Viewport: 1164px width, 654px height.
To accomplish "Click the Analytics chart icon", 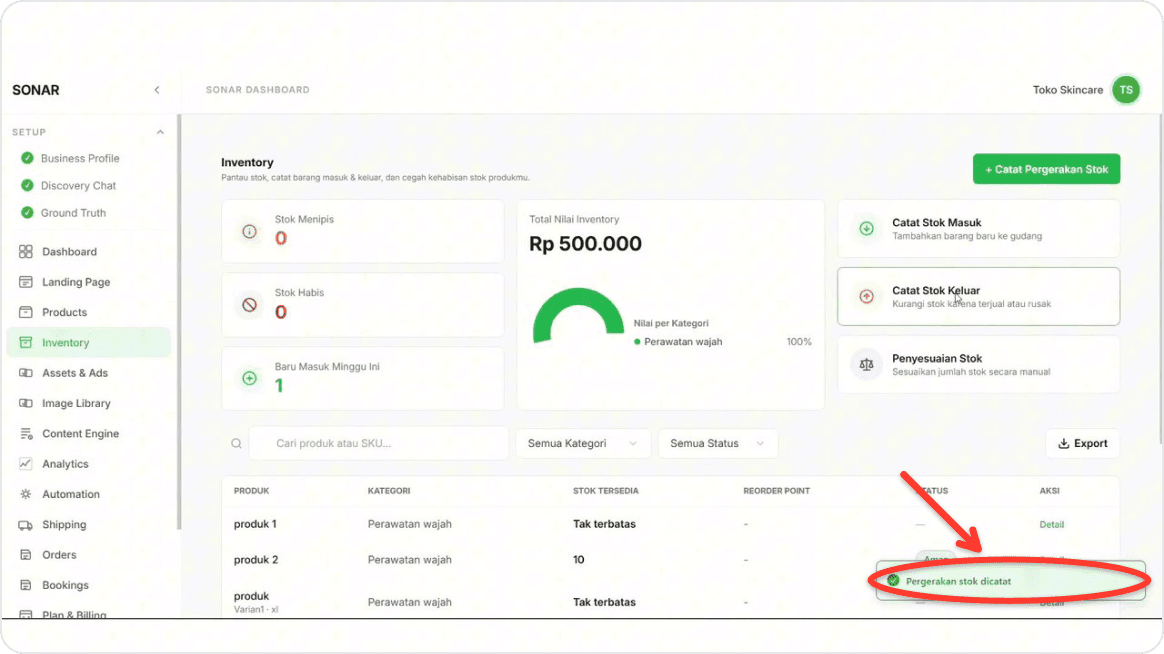I will point(26,464).
